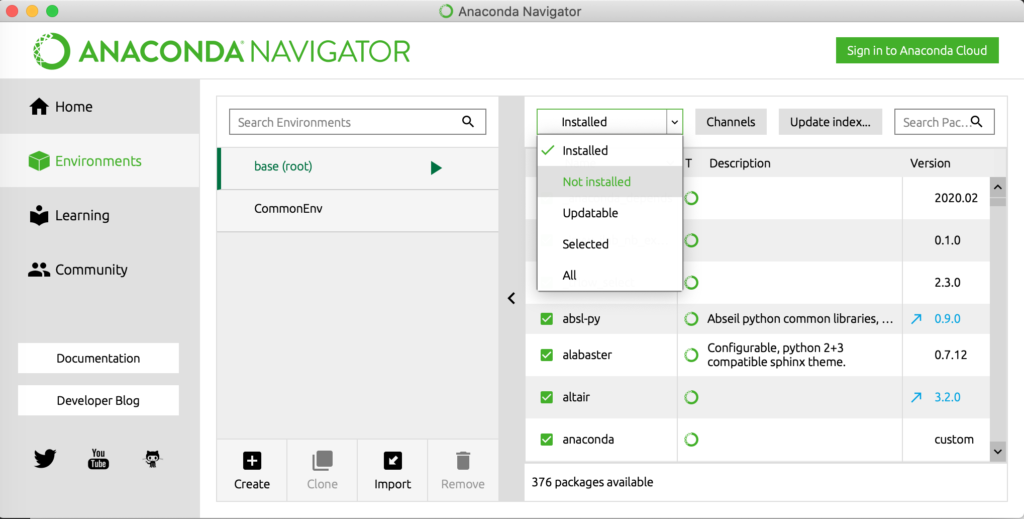Screen dimensions: 1024x519
Task: Import an environment
Action: pos(392,470)
